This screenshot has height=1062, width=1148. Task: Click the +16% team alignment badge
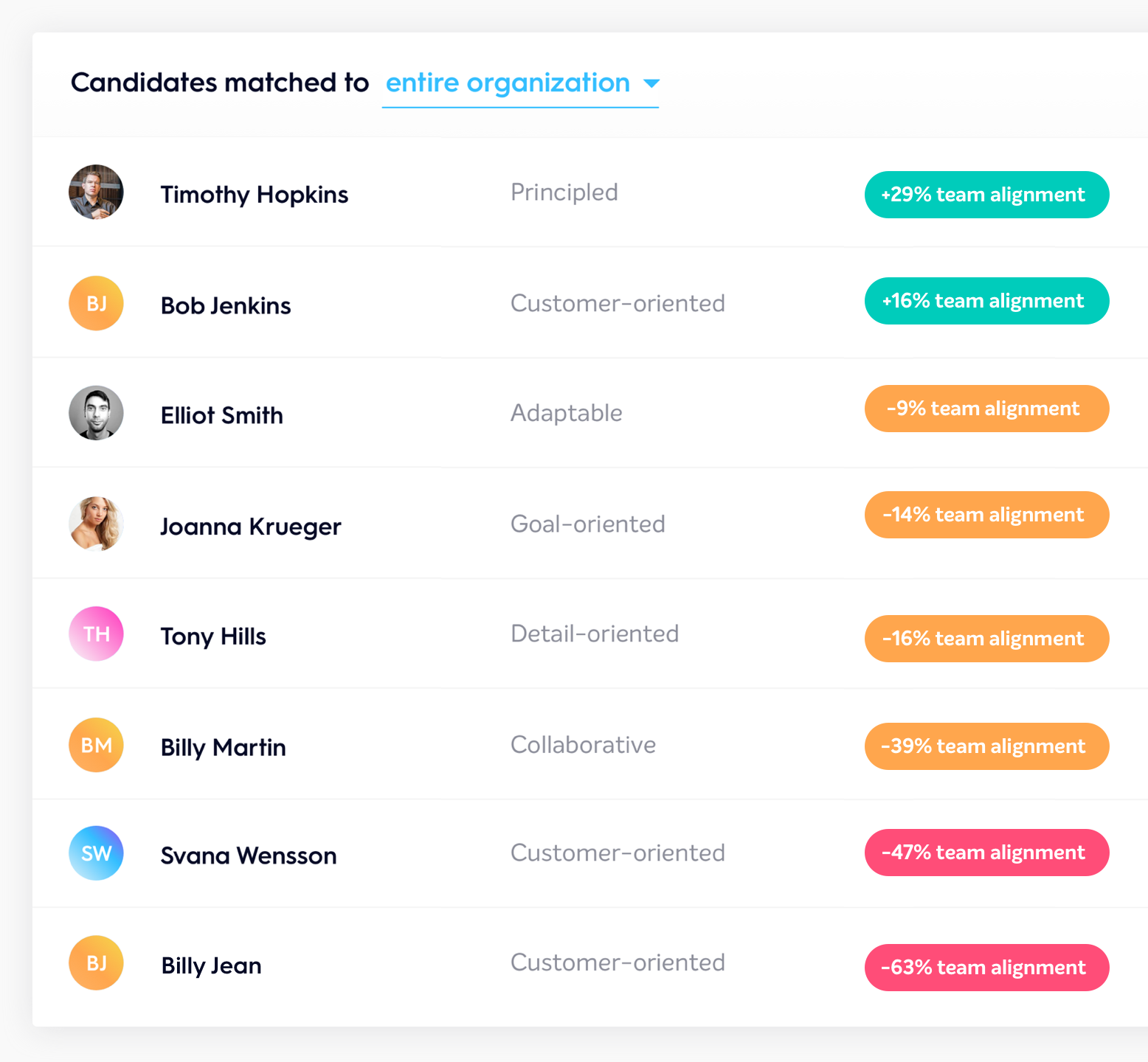[986, 301]
